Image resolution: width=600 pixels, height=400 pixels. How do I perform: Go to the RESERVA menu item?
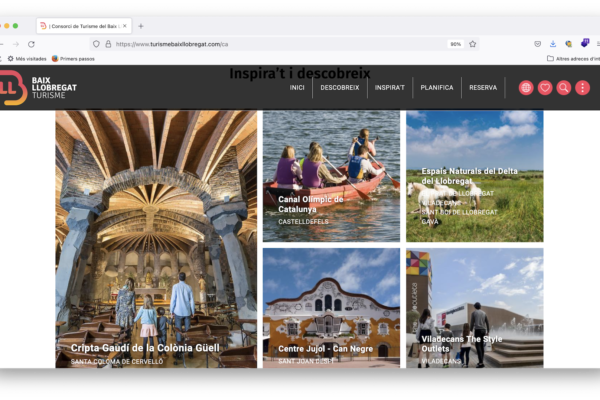click(x=483, y=88)
